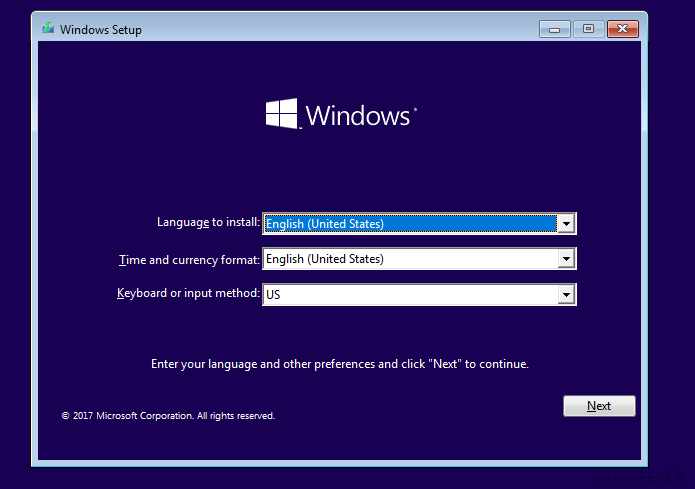Close the Windows Setup window

click(623, 29)
